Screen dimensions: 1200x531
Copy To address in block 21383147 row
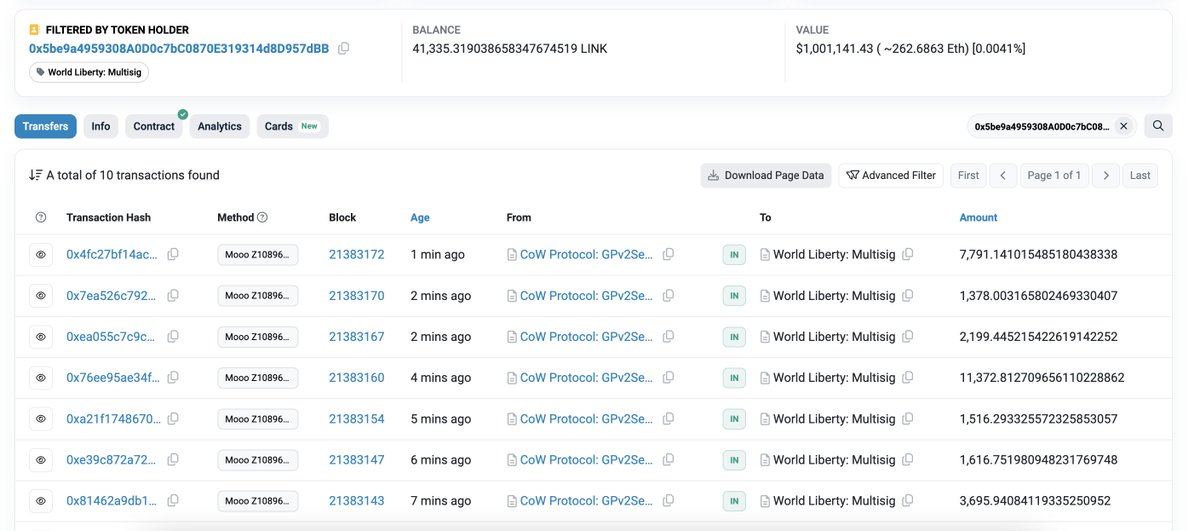tap(908, 460)
